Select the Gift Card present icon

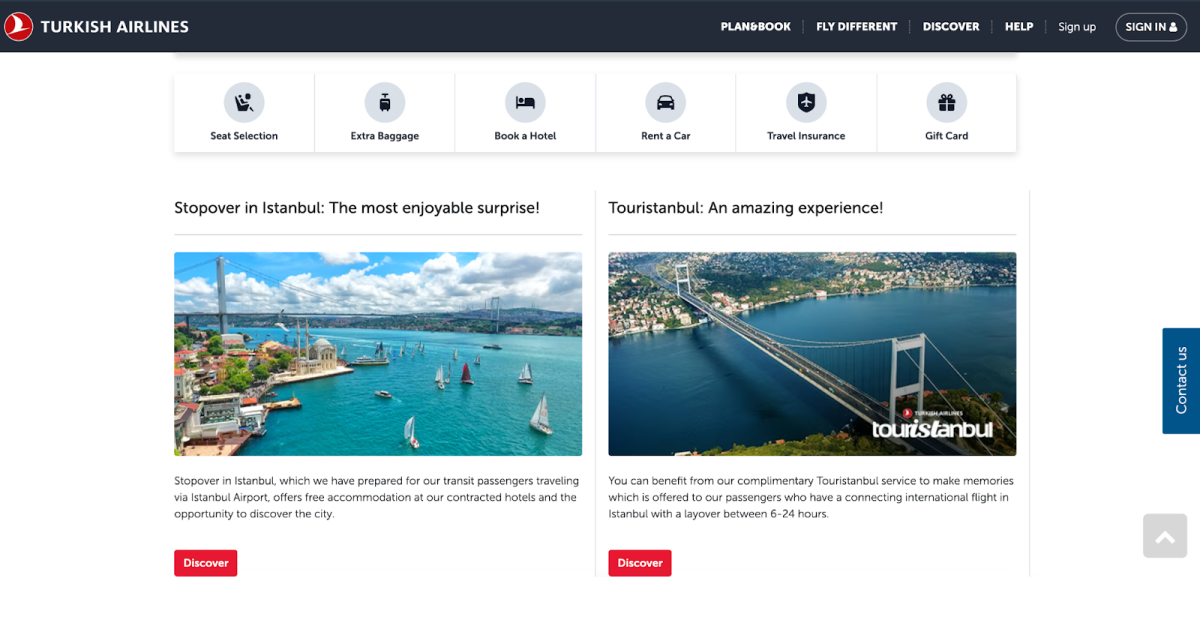tap(946, 102)
